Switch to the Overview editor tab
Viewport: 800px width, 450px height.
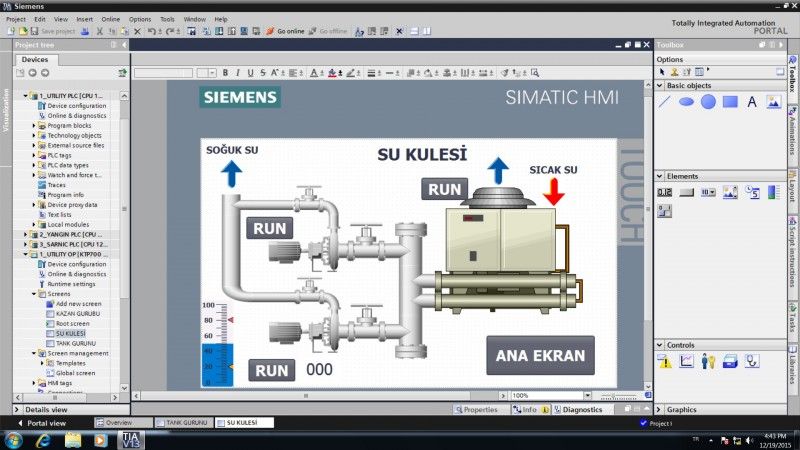pos(123,422)
